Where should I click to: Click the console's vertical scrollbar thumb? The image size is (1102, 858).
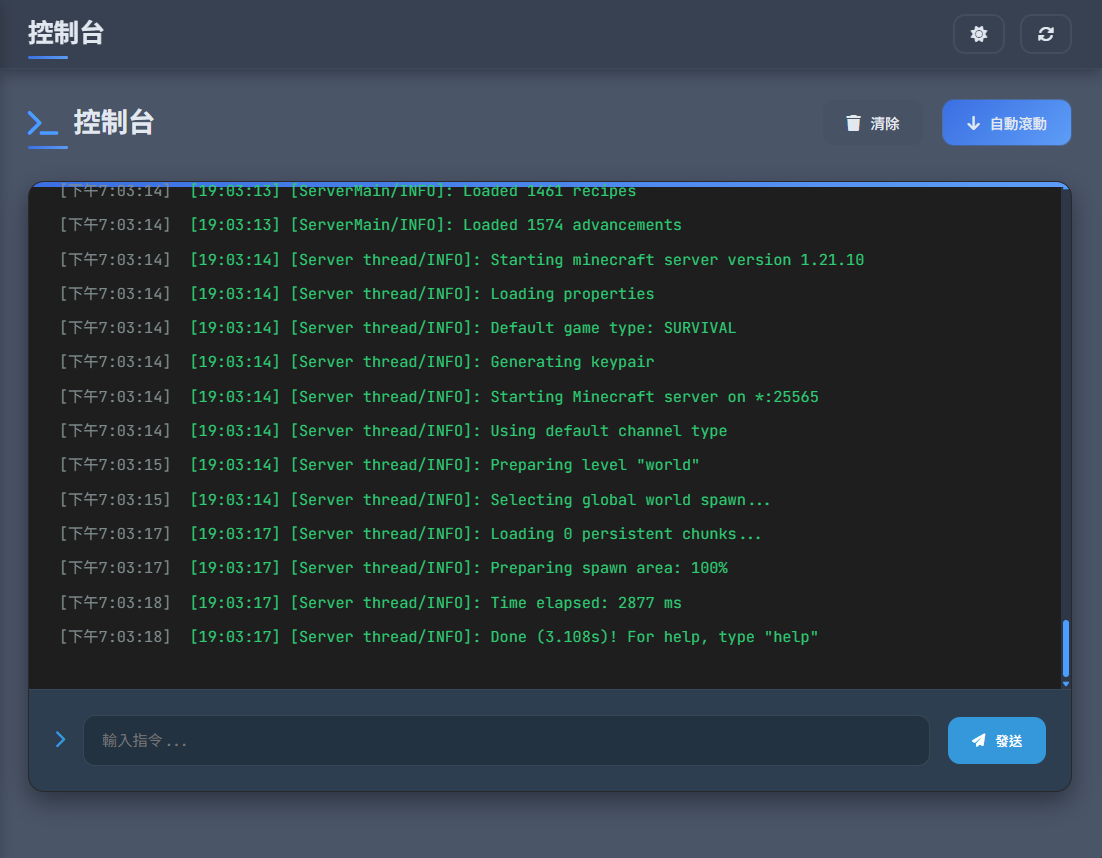[1065, 647]
